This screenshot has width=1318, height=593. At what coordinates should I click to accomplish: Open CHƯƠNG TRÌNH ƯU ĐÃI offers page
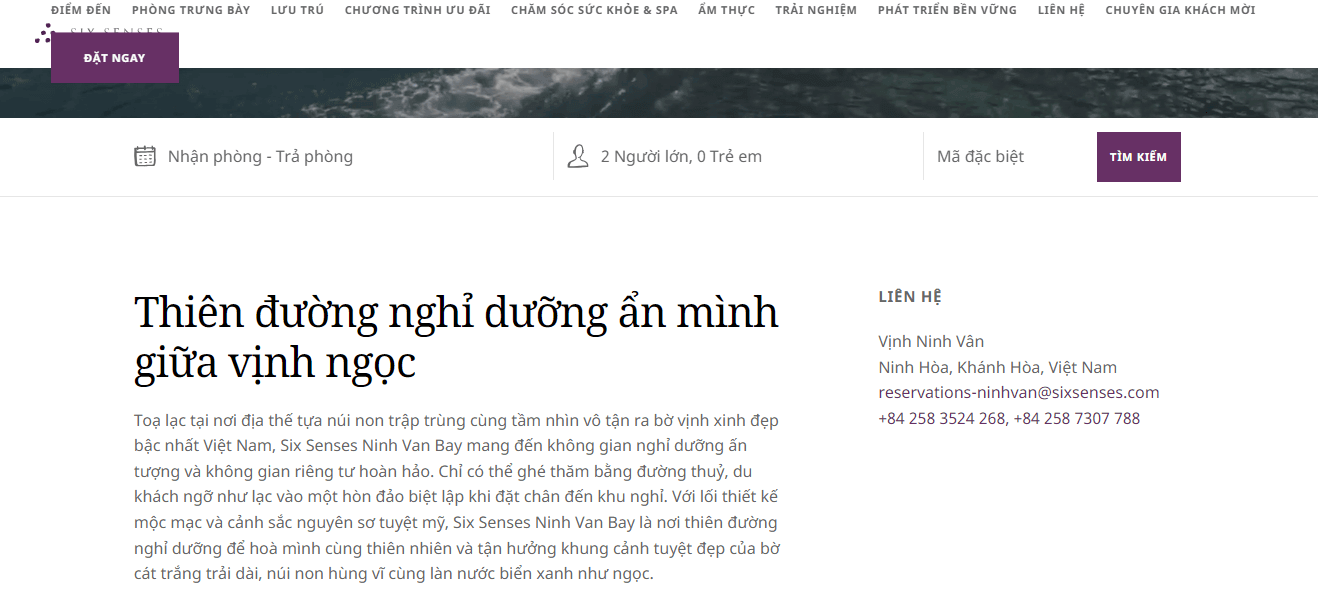417,10
